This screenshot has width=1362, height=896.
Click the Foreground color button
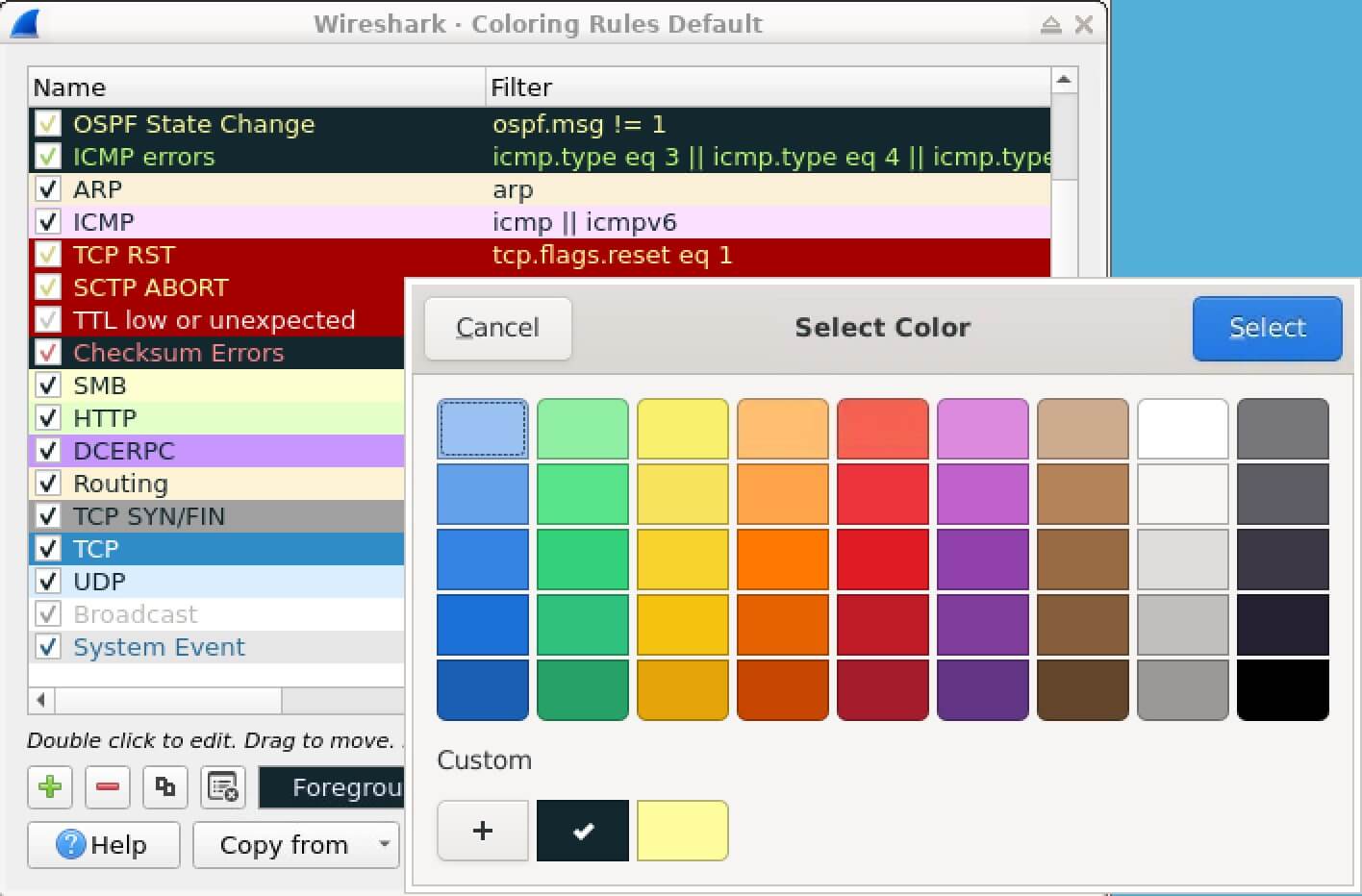(x=332, y=787)
